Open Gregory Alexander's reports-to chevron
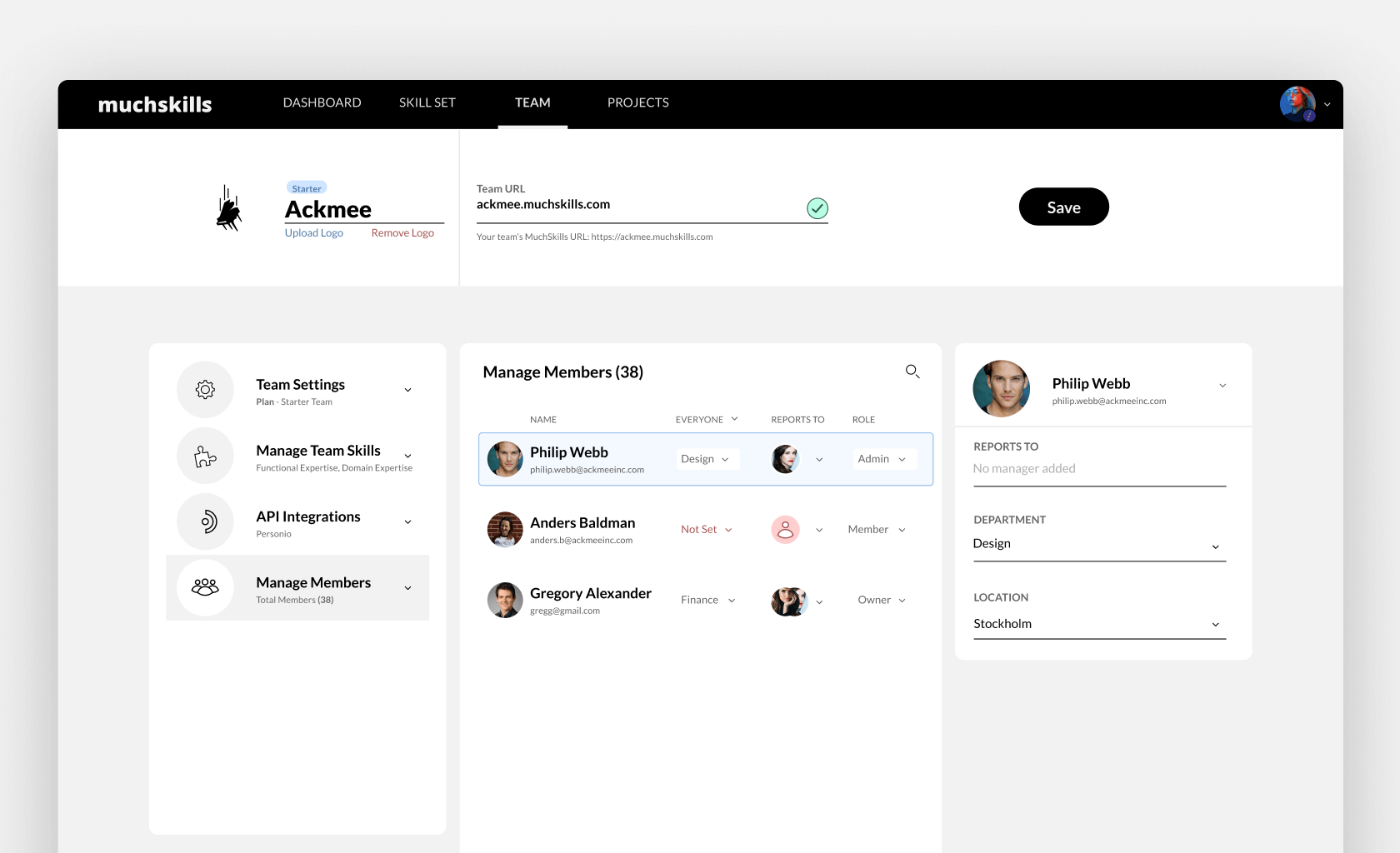The height and width of the screenshot is (853, 1400). click(x=819, y=601)
